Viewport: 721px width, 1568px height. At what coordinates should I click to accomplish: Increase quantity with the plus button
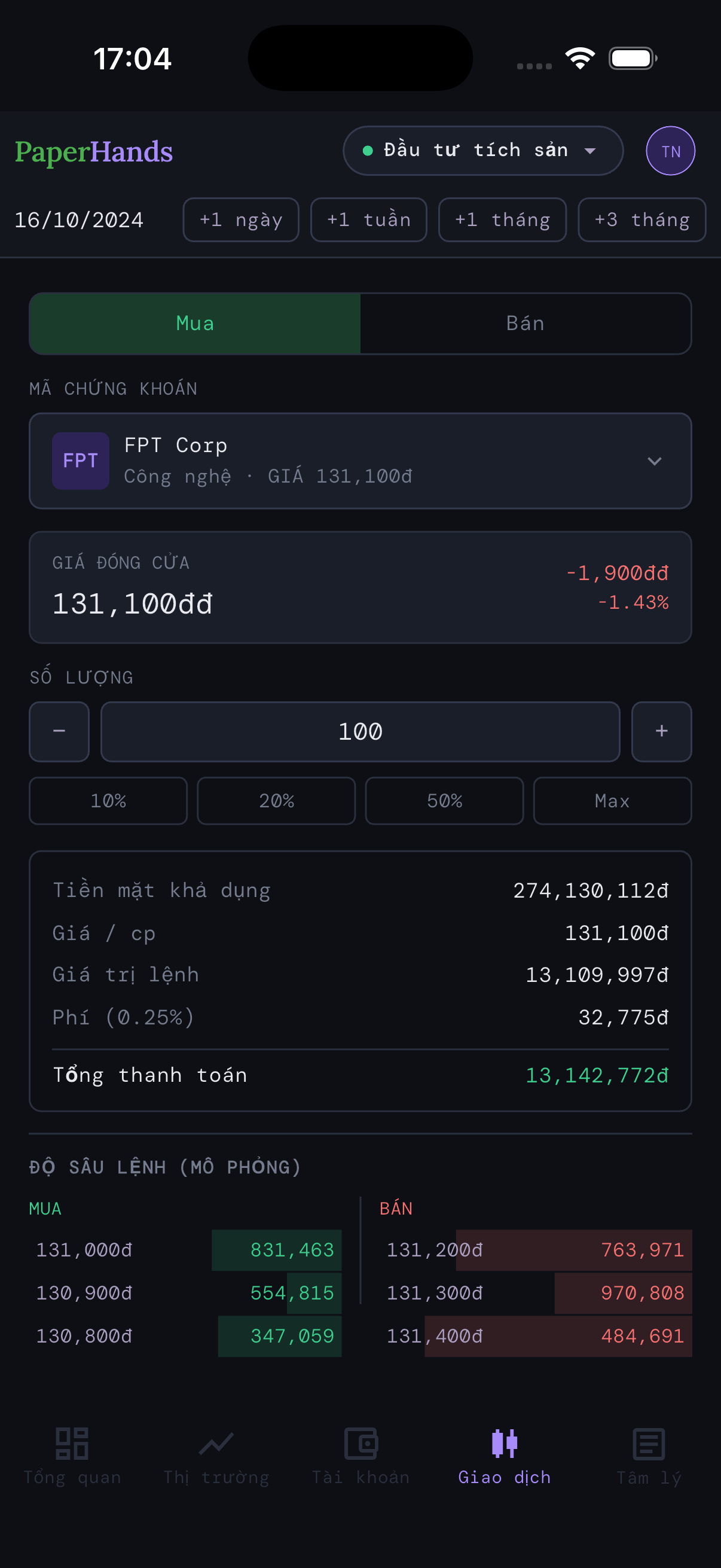click(x=661, y=731)
